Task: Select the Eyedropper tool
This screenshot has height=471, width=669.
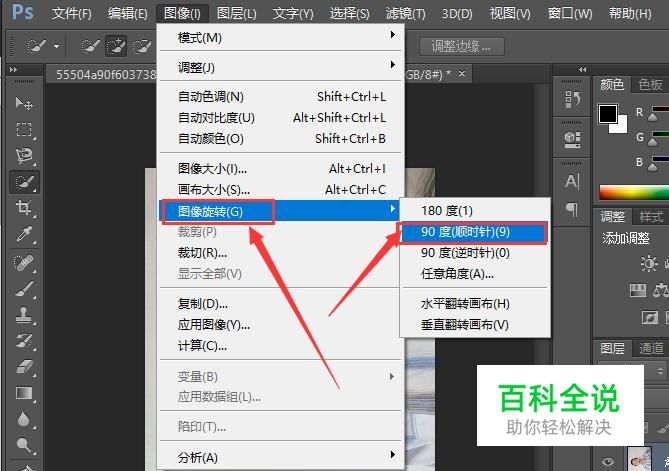Action: pyautogui.click(x=24, y=235)
